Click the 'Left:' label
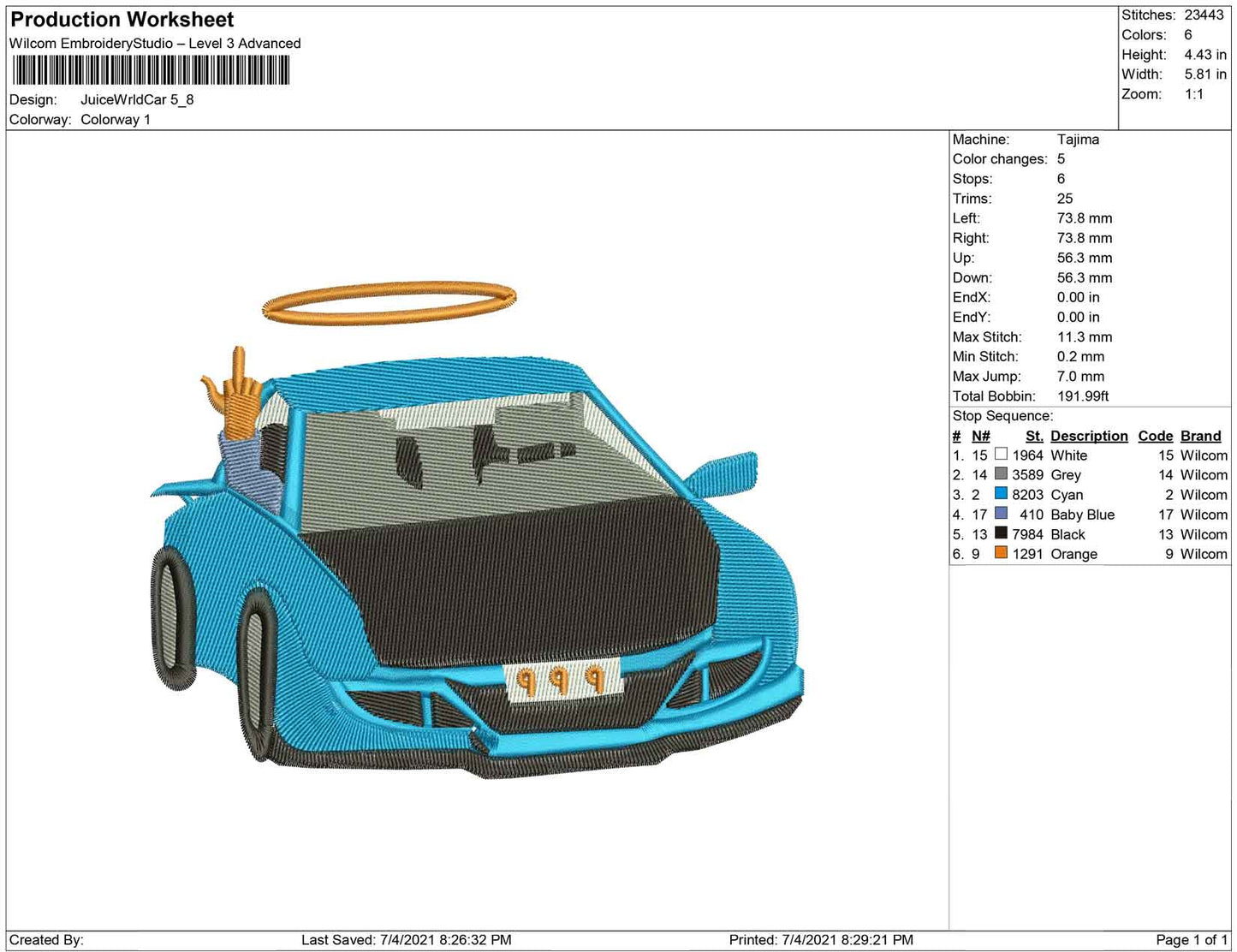Viewport: 1237px width, 952px height. pyautogui.click(x=967, y=218)
